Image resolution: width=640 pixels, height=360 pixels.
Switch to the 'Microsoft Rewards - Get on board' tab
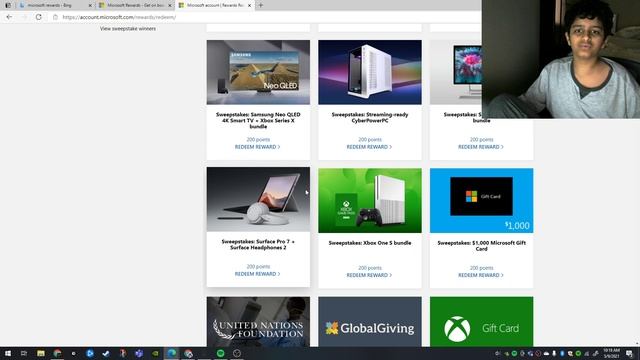135,5
